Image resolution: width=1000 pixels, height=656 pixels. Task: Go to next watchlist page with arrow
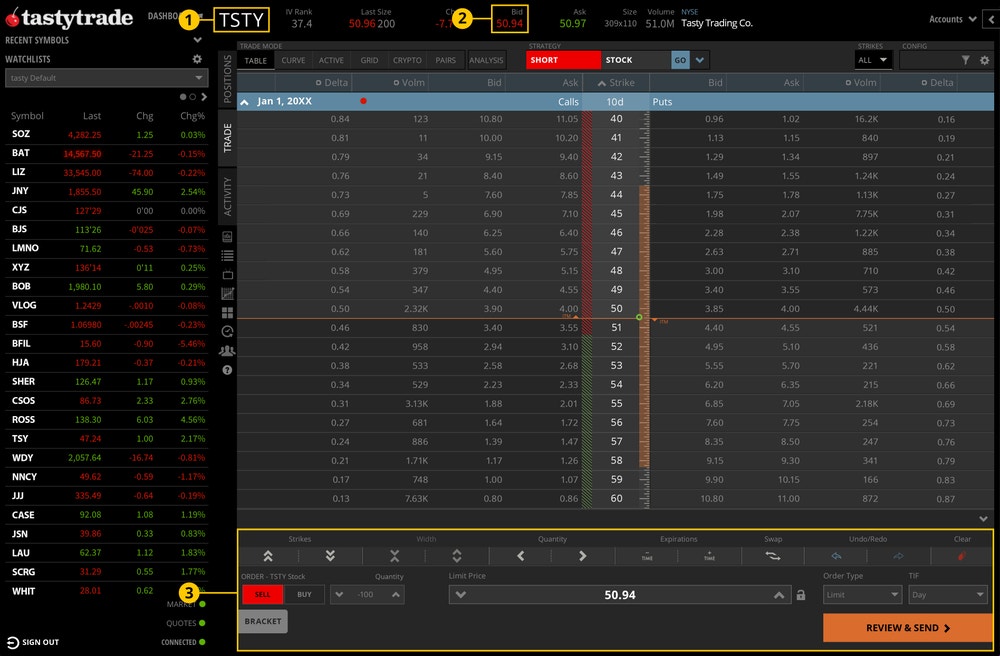[204, 97]
